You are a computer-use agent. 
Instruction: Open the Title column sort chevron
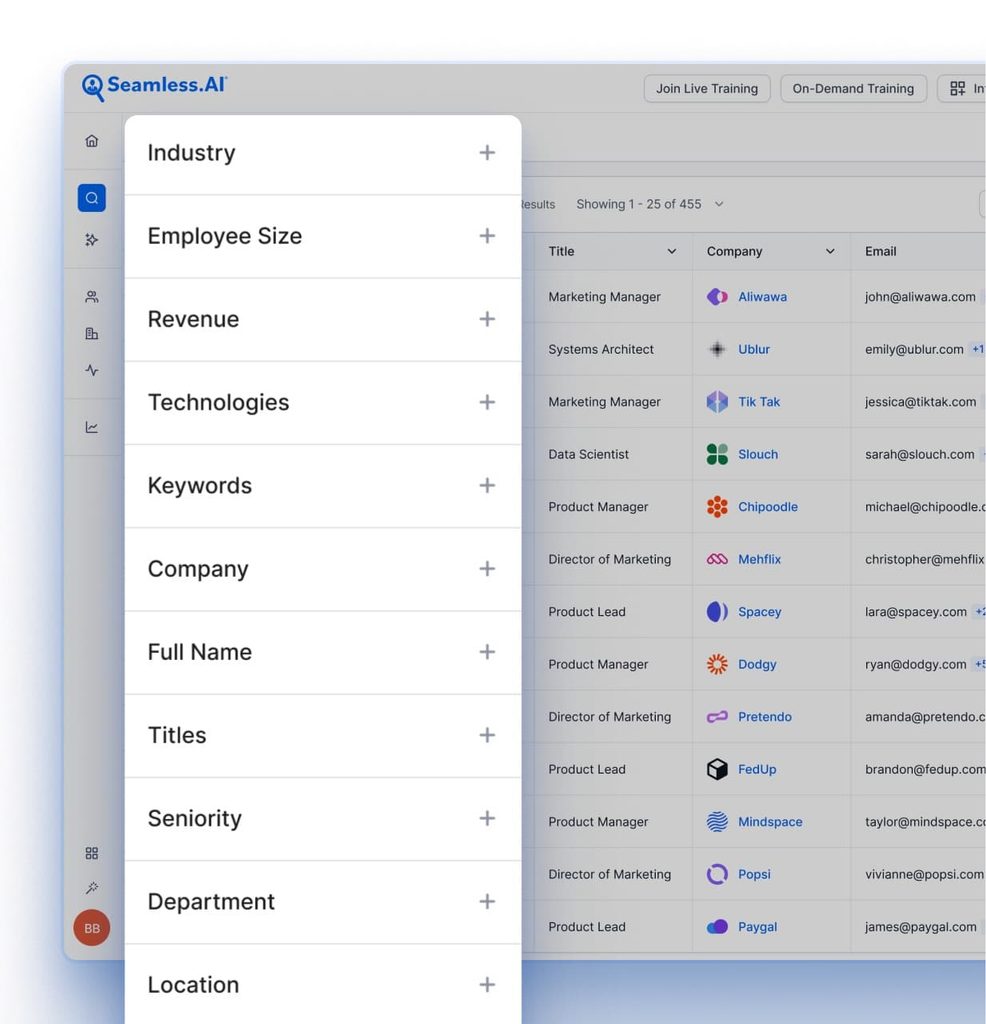[671, 251]
